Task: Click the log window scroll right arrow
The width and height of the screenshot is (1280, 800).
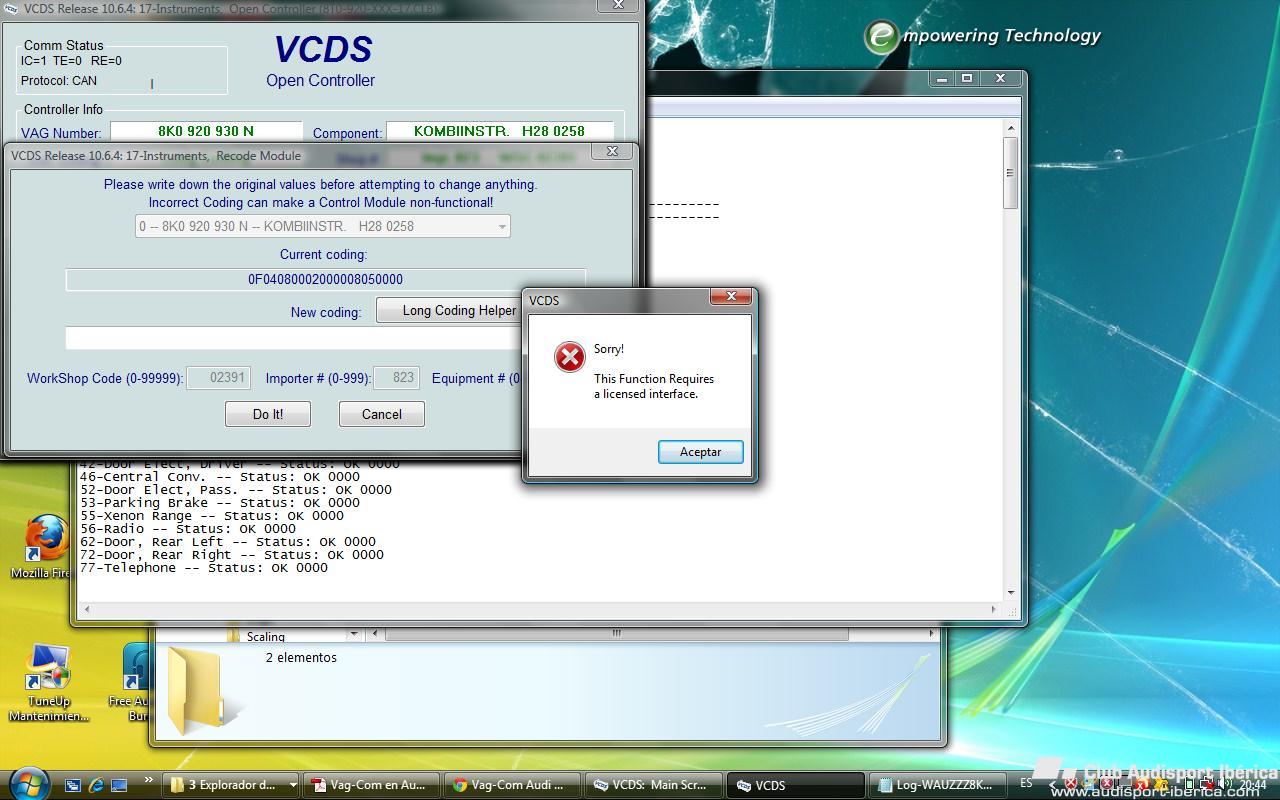Action: (993, 608)
